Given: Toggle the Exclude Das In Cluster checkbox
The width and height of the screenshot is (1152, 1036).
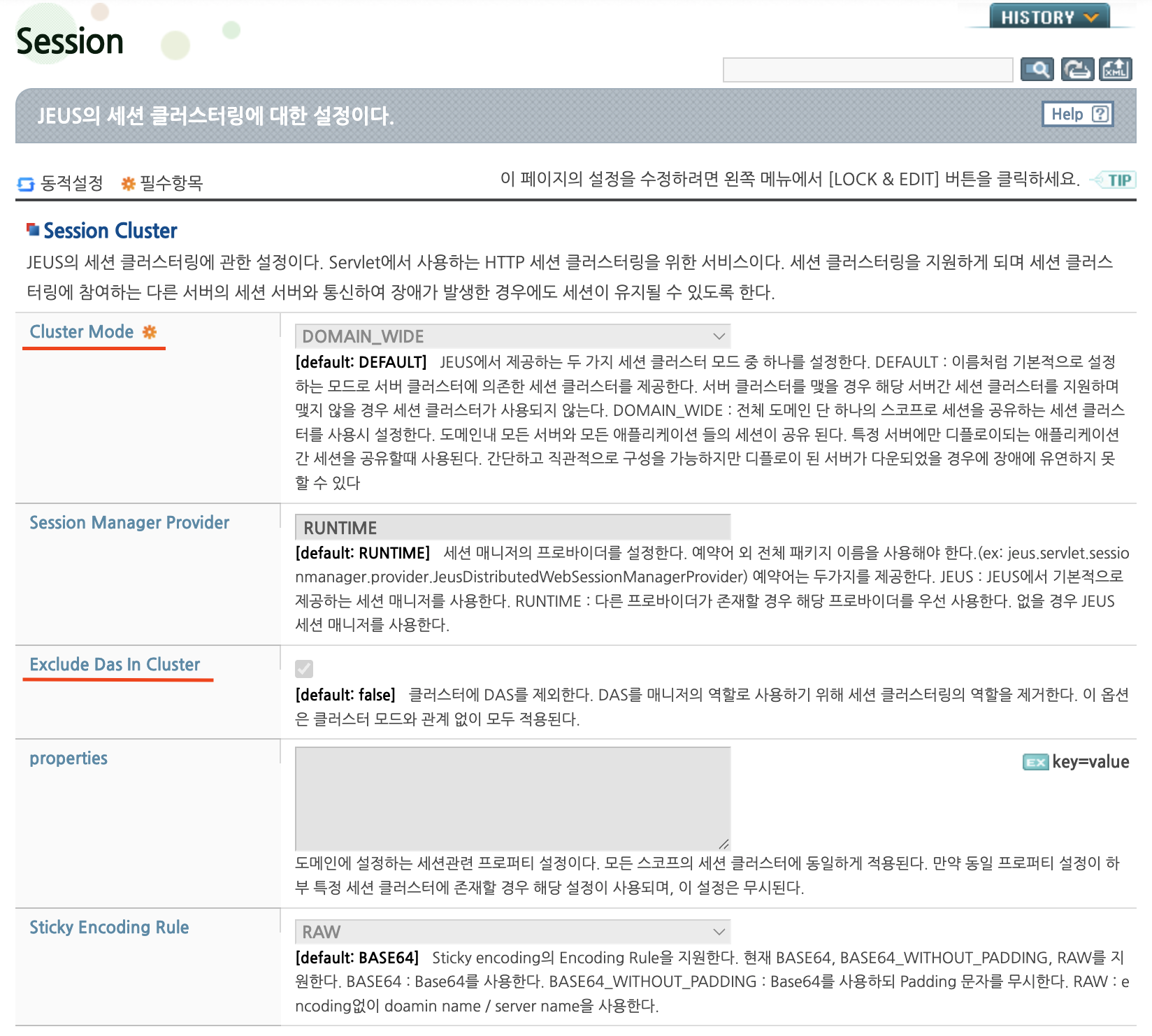Looking at the screenshot, I should pos(304,669).
